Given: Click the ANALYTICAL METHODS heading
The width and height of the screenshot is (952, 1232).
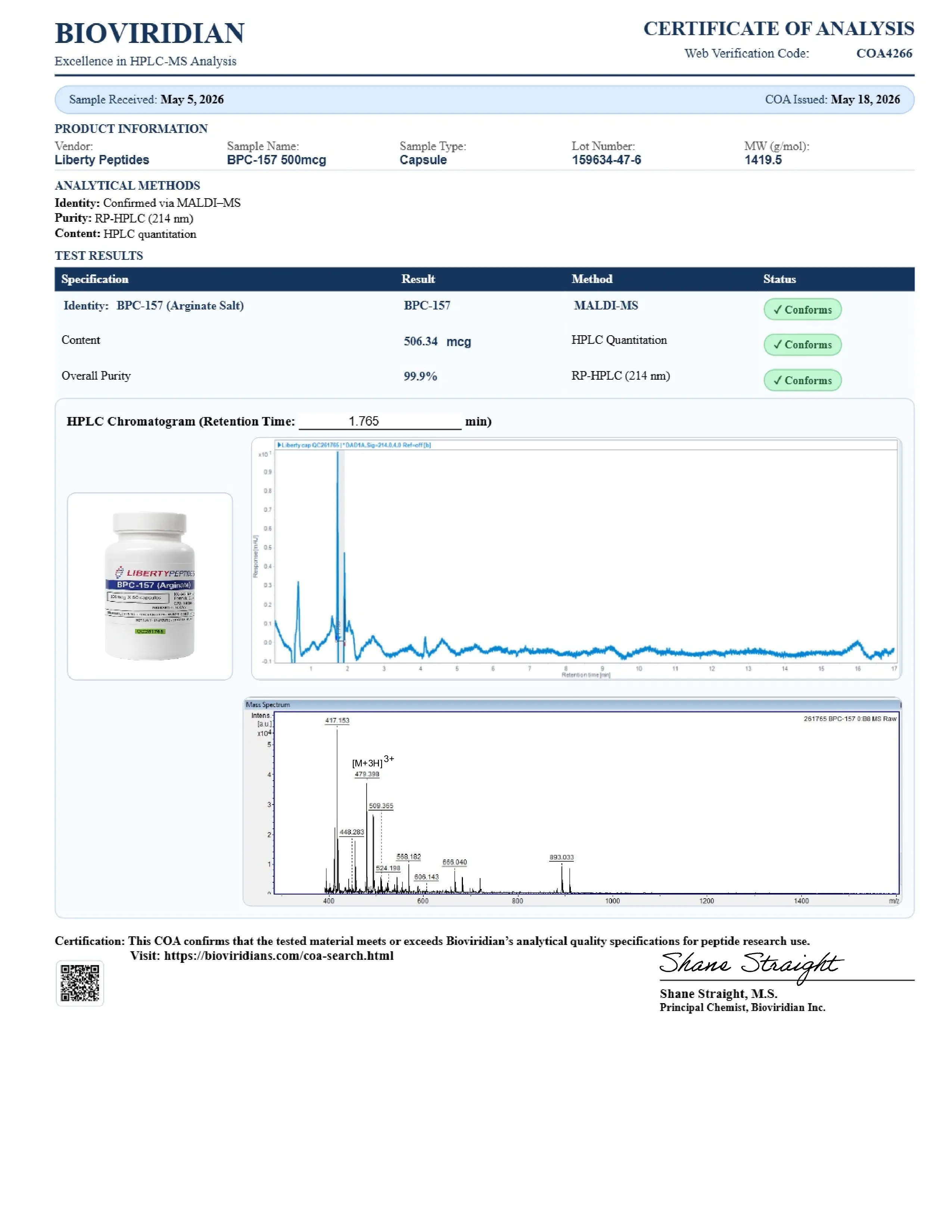Looking at the screenshot, I should point(127,186).
